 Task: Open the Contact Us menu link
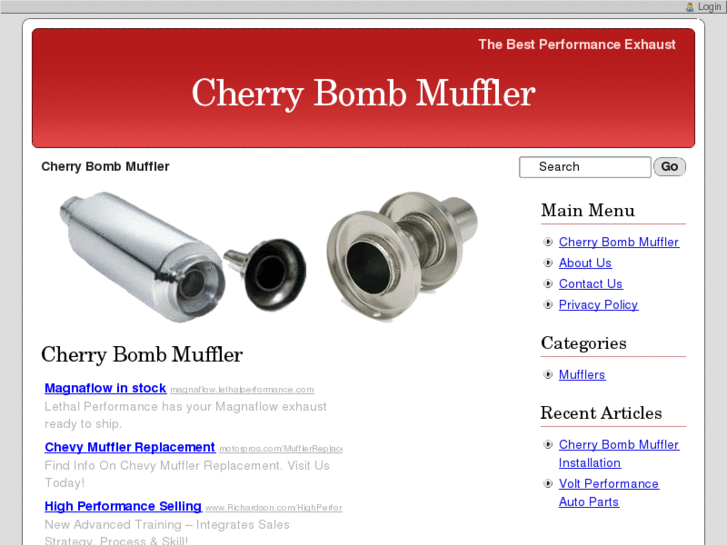(591, 284)
